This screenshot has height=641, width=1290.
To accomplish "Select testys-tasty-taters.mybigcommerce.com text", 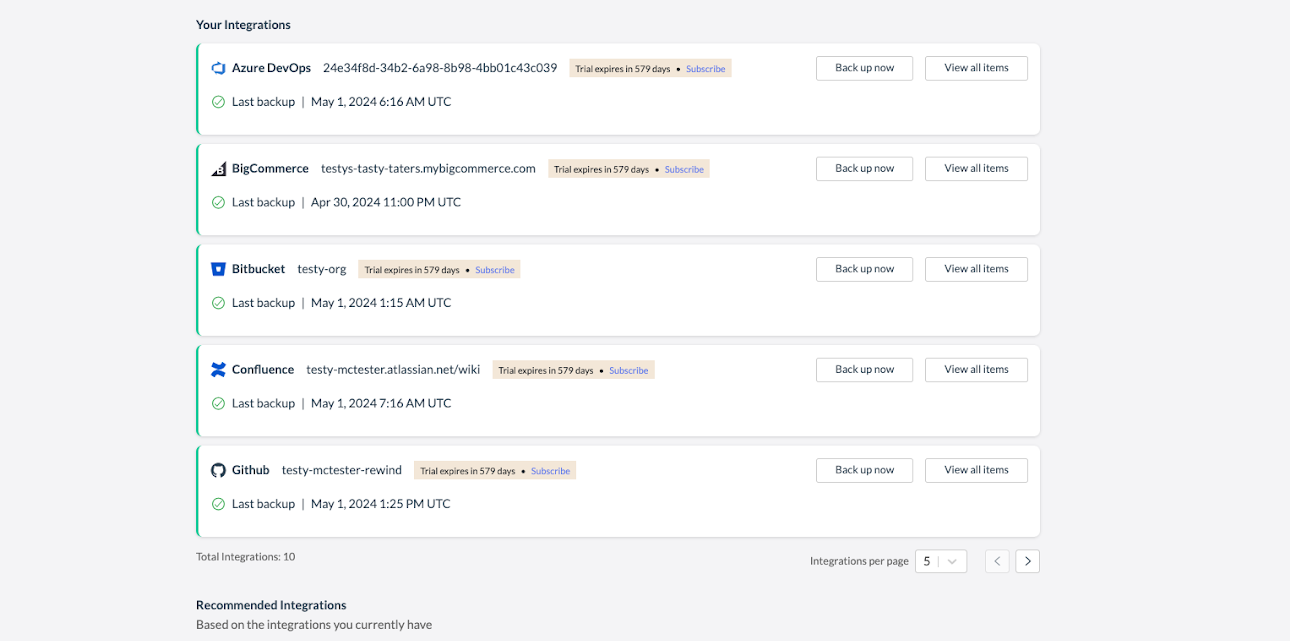I will point(428,169).
